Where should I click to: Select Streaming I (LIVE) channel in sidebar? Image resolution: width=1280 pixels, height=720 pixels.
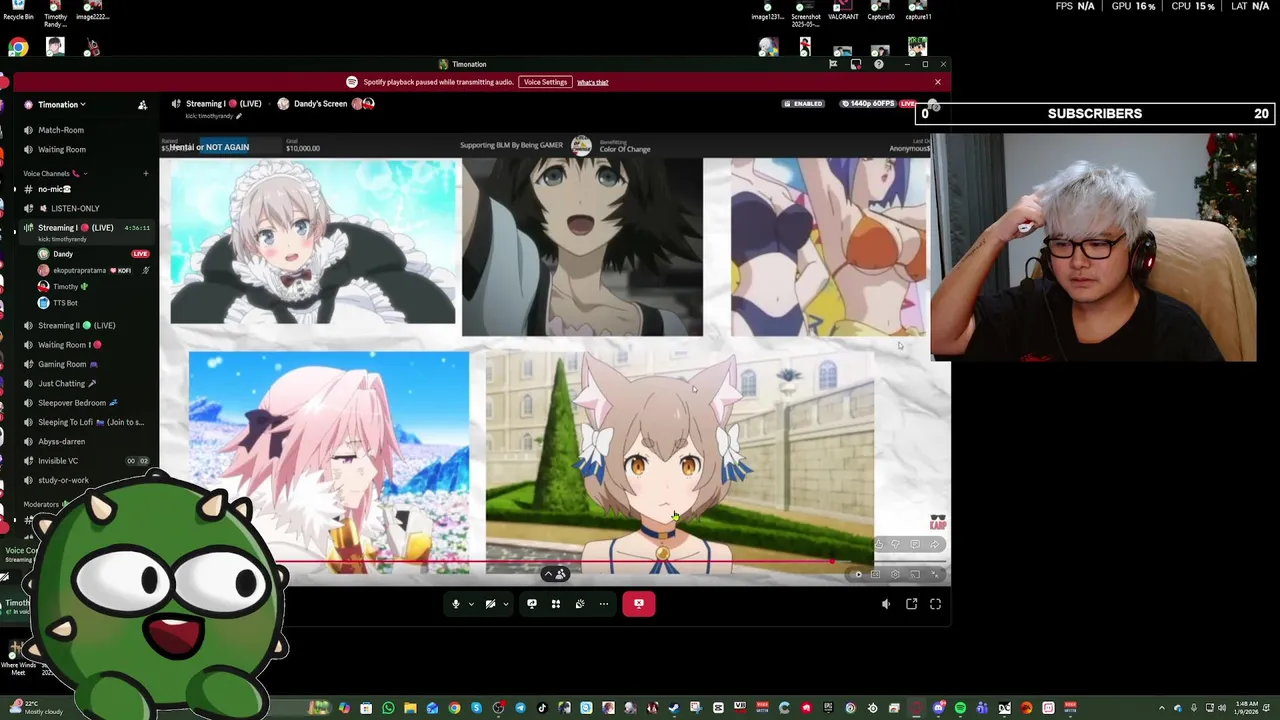point(85,231)
